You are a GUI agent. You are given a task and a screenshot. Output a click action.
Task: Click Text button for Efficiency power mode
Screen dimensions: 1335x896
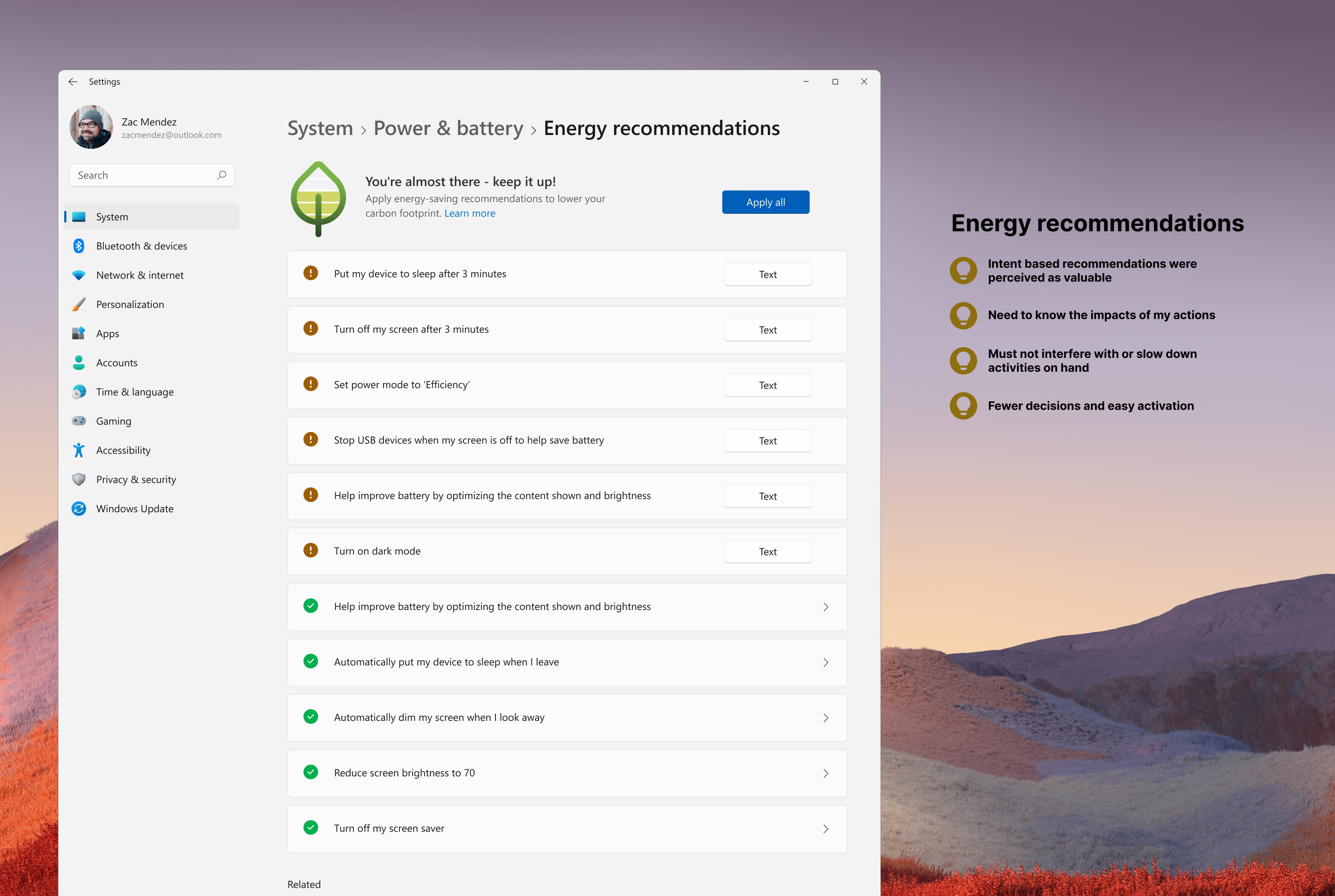tap(768, 385)
